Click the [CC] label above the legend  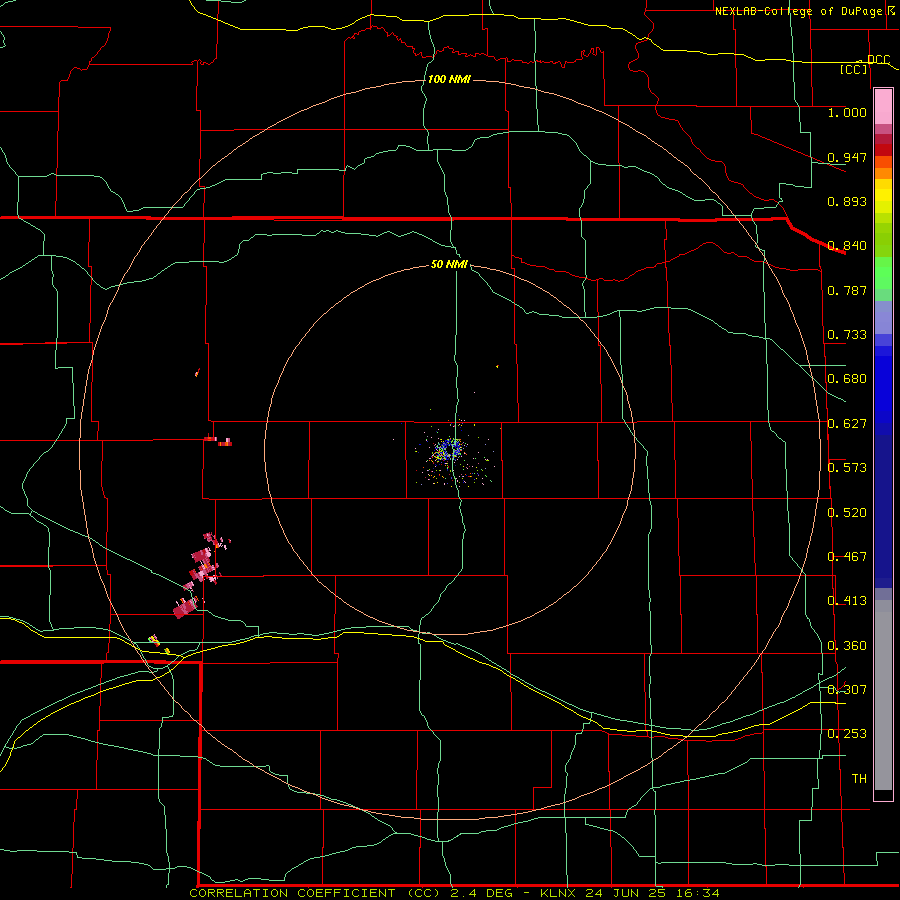[854, 69]
